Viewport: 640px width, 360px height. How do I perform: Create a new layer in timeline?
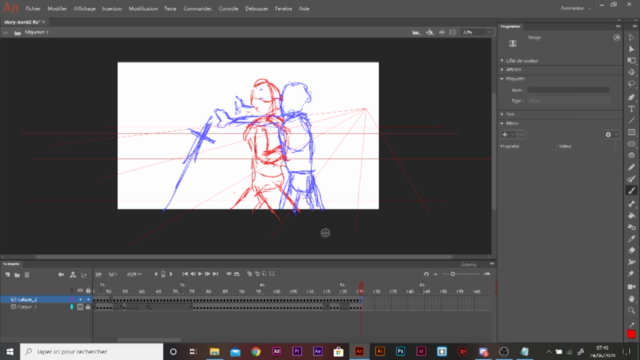pos(7,275)
